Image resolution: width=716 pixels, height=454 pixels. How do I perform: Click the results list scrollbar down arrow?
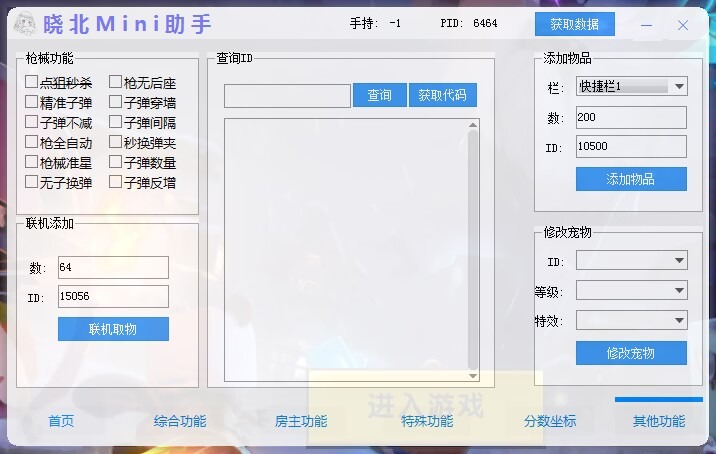(x=473, y=376)
